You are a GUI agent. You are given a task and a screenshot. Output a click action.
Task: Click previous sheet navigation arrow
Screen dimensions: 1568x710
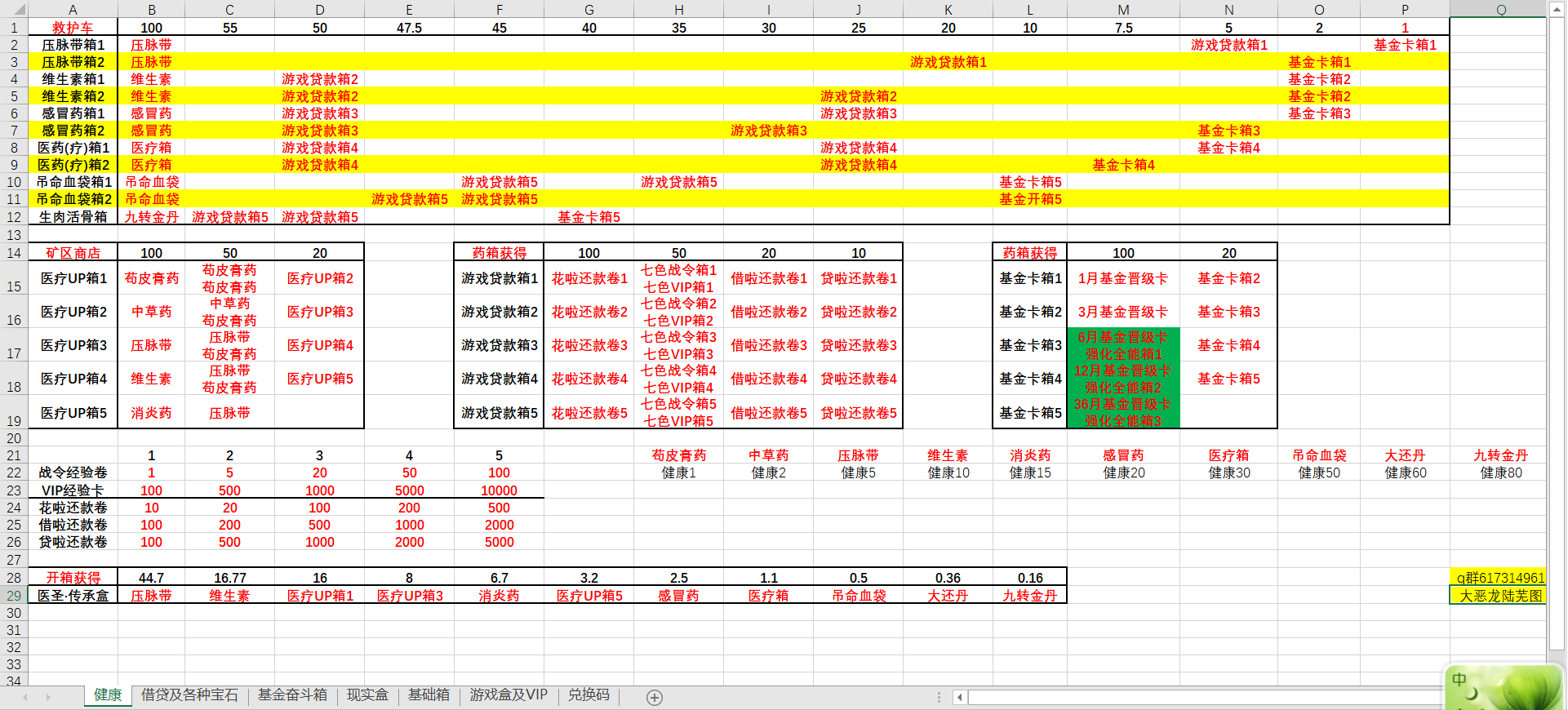[x=25, y=697]
